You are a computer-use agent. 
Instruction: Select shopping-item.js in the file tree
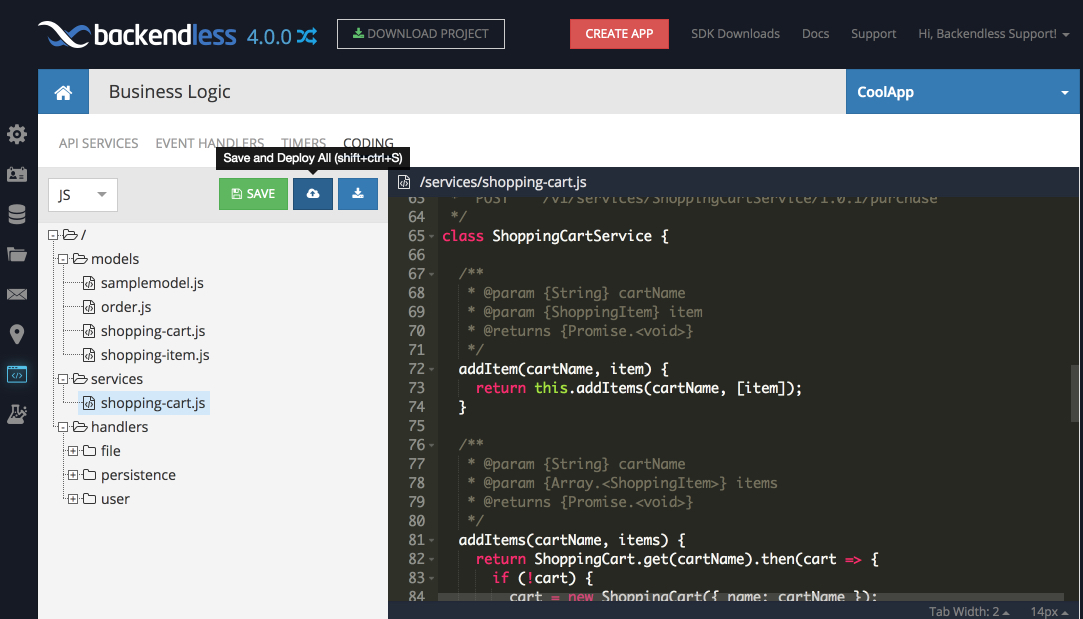point(155,355)
